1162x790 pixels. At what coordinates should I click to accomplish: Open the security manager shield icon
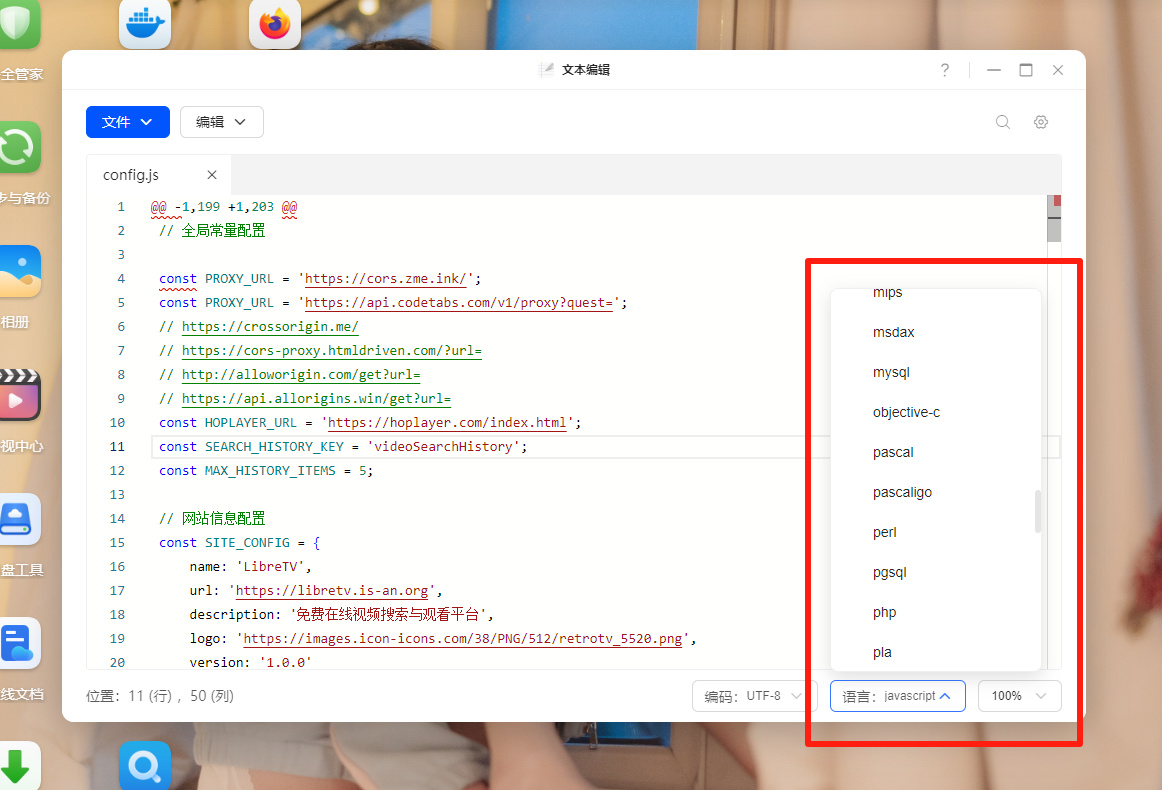click(18, 24)
